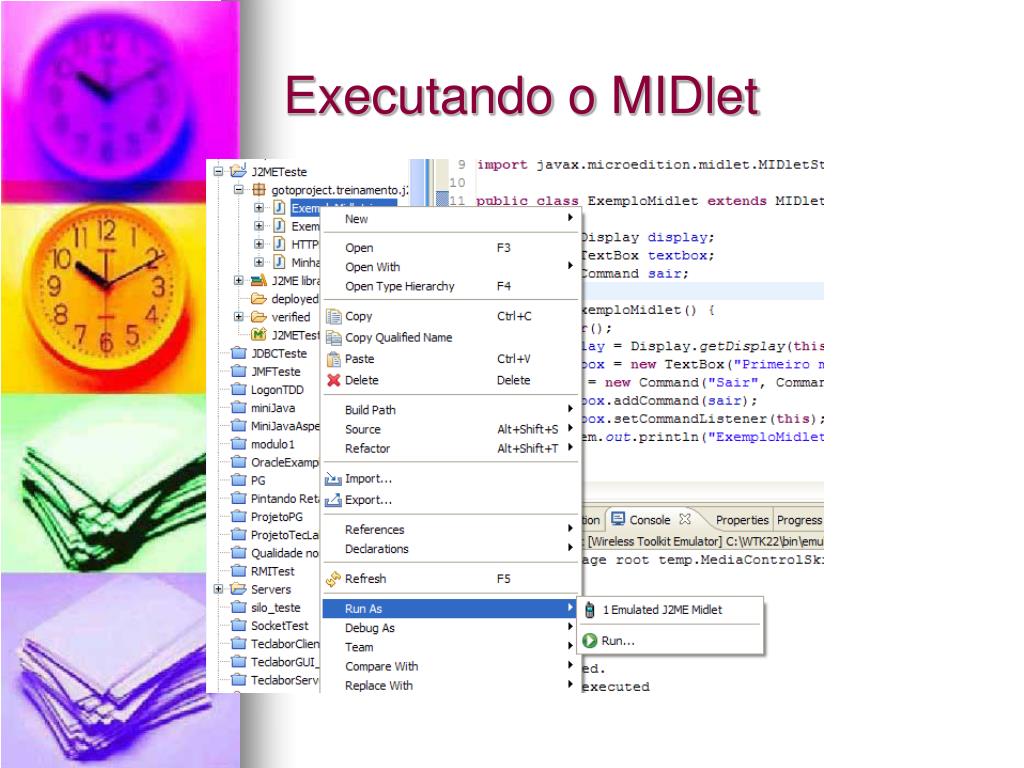Click the Console tab monitor icon
The width and height of the screenshot is (1024, 768).
point(618,519)
